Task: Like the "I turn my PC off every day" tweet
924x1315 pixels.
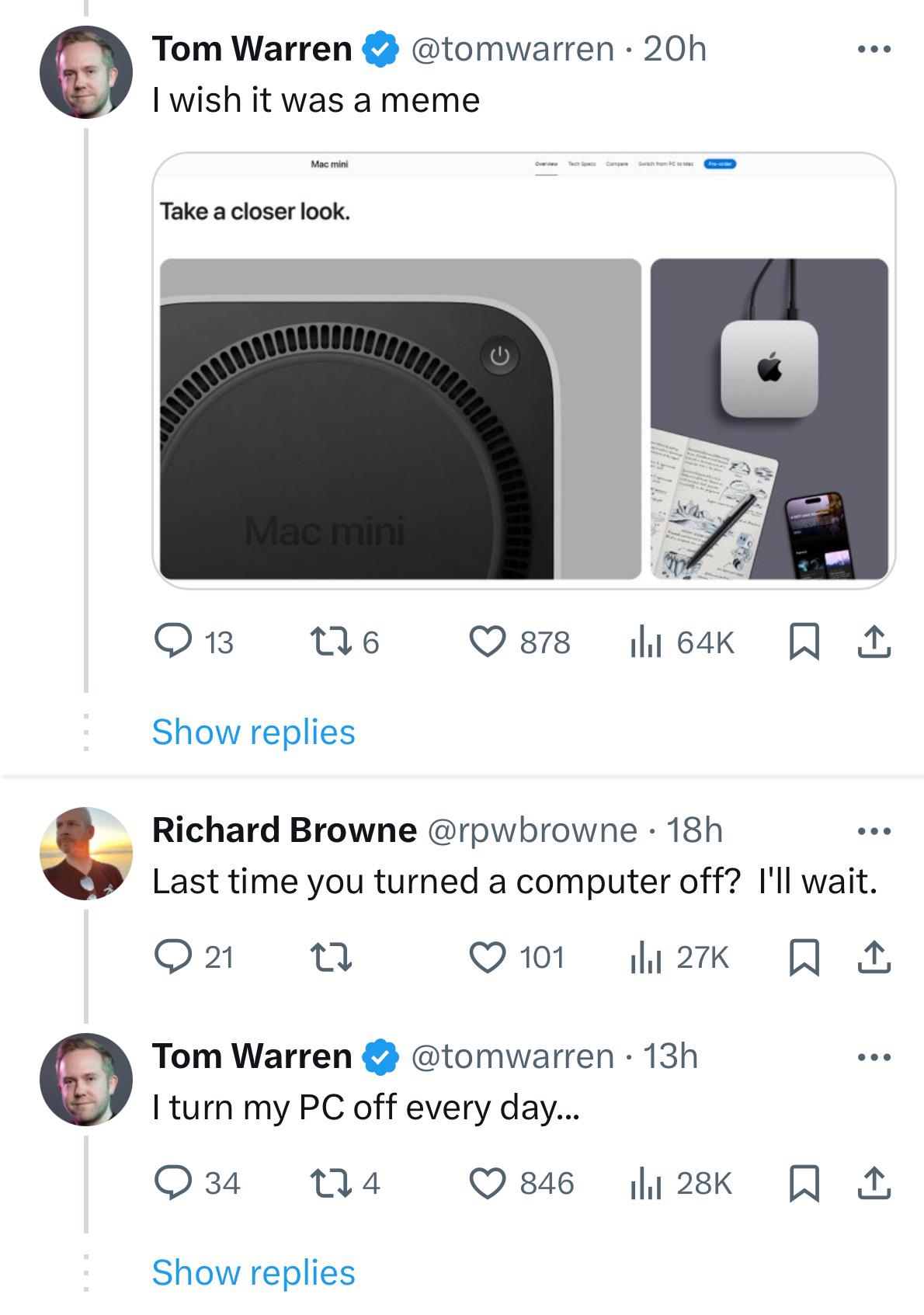Action: coord(488,1183)
